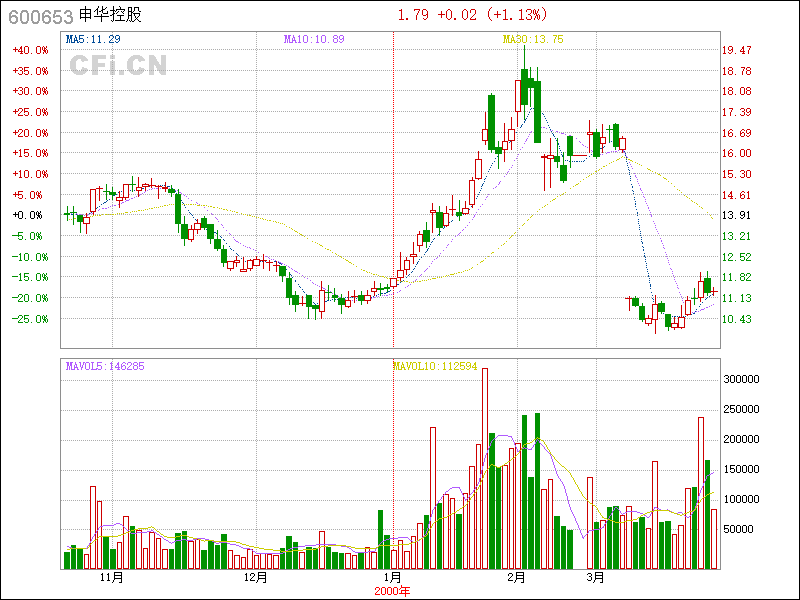
Task: Click the -15.0% axis label
Action: [x=31, y=277]
